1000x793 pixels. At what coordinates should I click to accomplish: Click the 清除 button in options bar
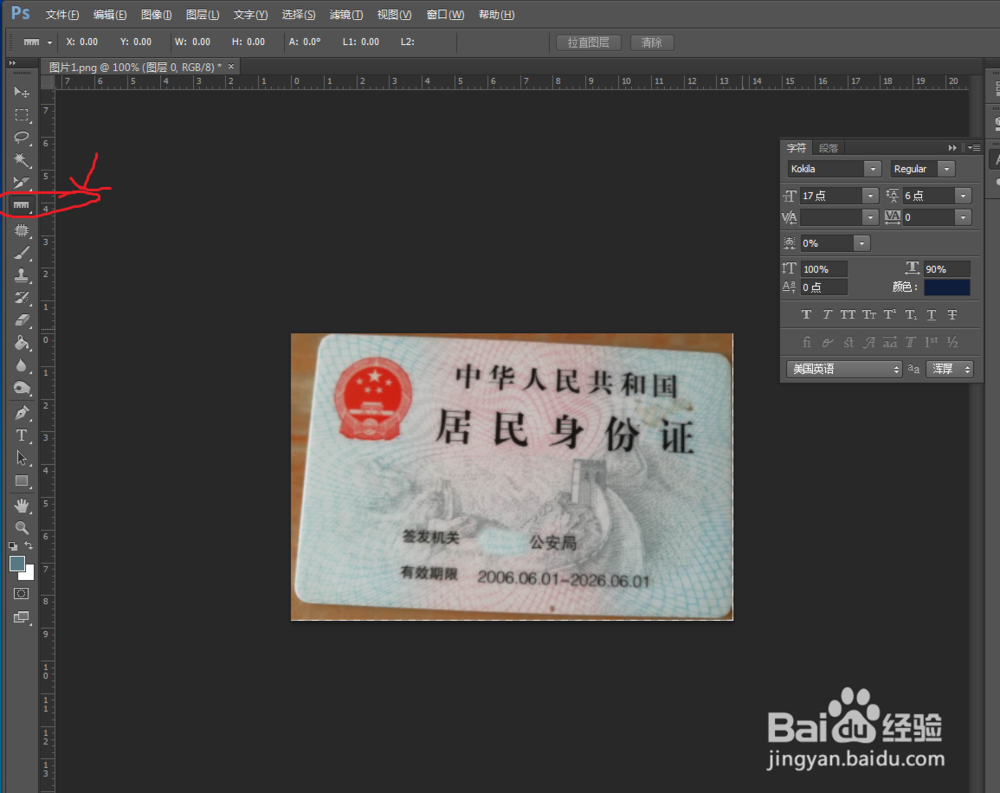click(651, 42)
